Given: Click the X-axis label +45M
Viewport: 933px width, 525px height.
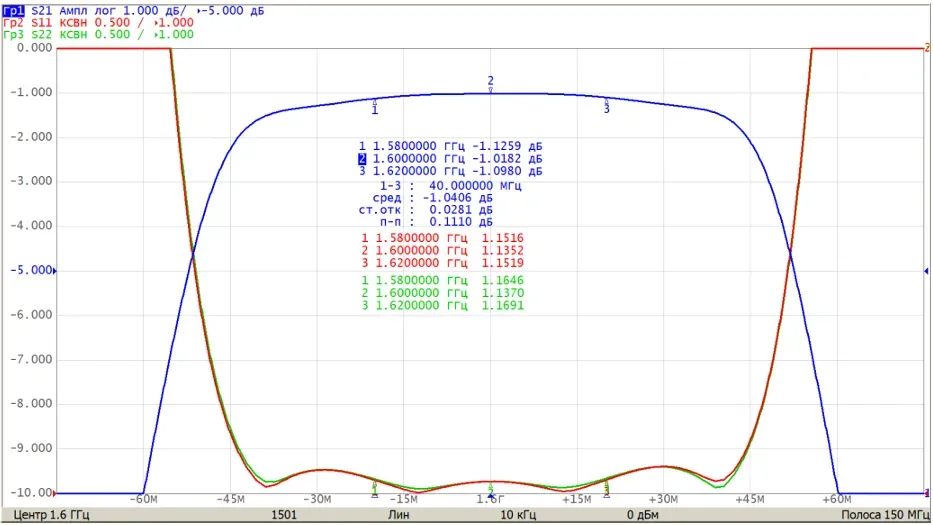Looking at the screenshot, I should tap(750, 499).
